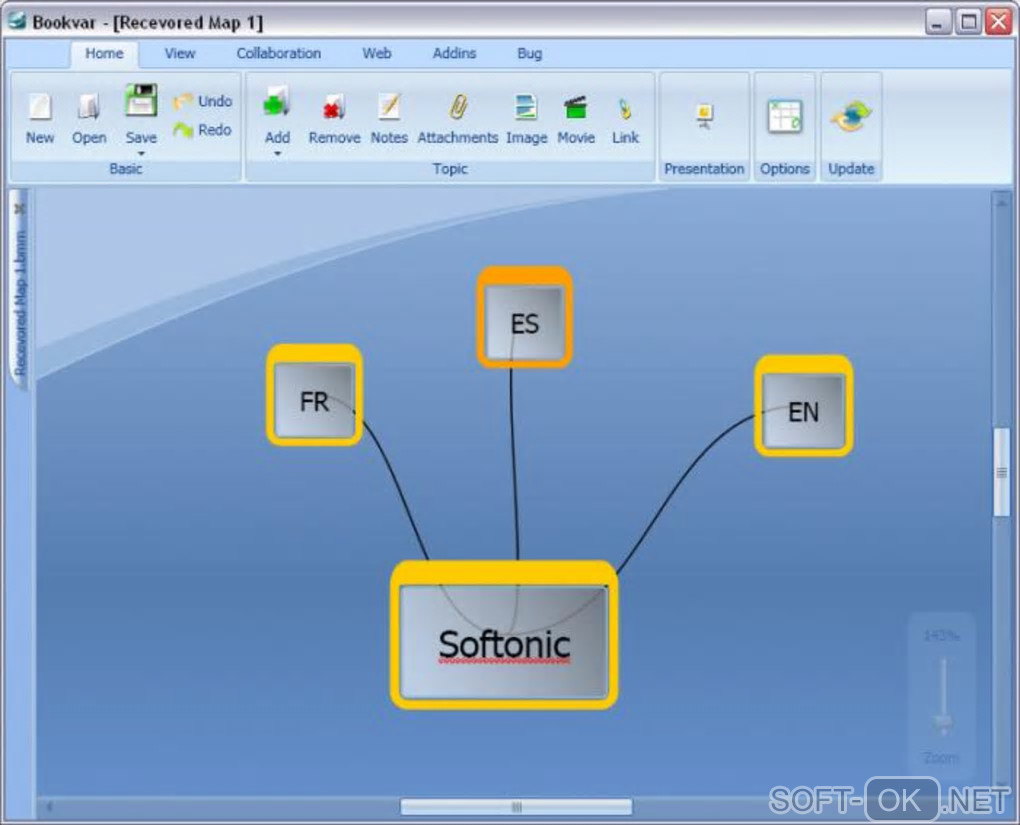Open the Addins tab
Viewport: 1020px width, 825px height.
point(454,53)
